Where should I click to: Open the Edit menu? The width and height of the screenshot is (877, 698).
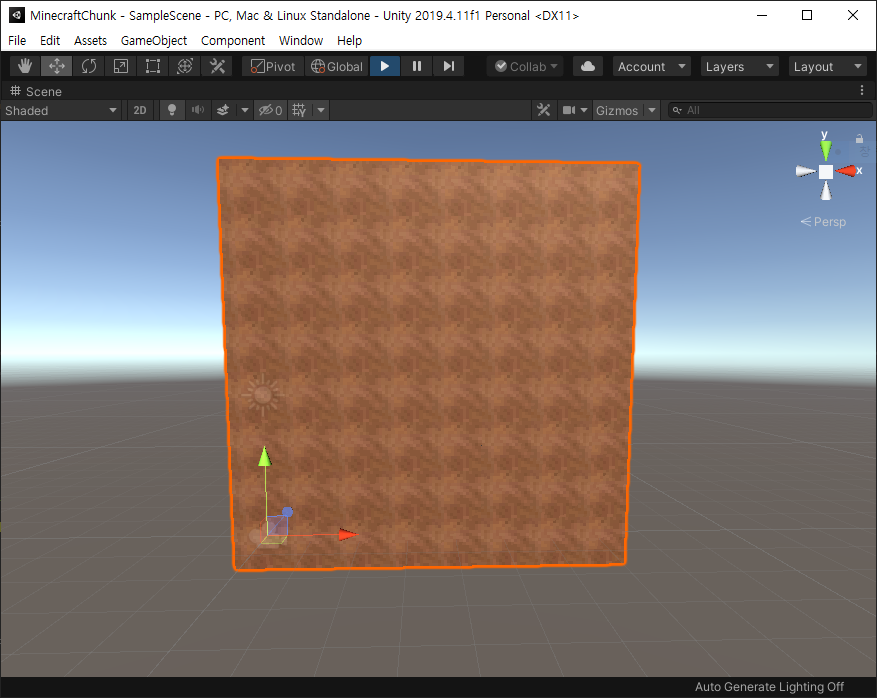[x=50, y=40]
